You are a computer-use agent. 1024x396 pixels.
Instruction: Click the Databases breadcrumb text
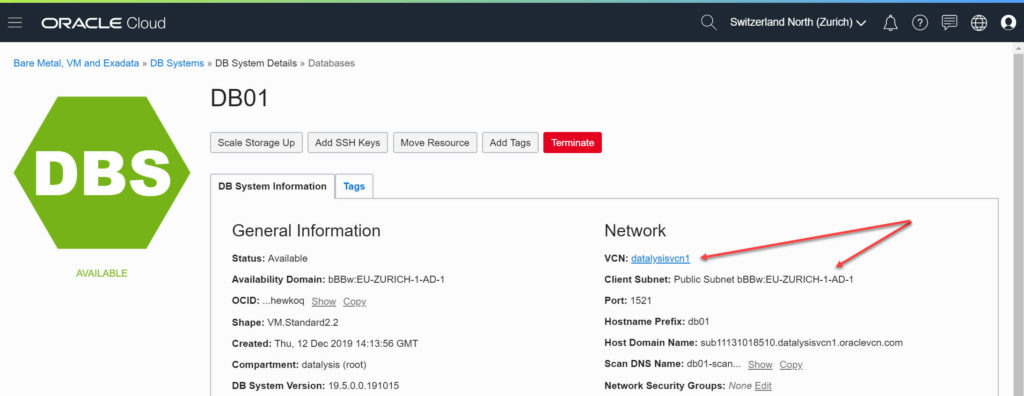click(332, 63)
